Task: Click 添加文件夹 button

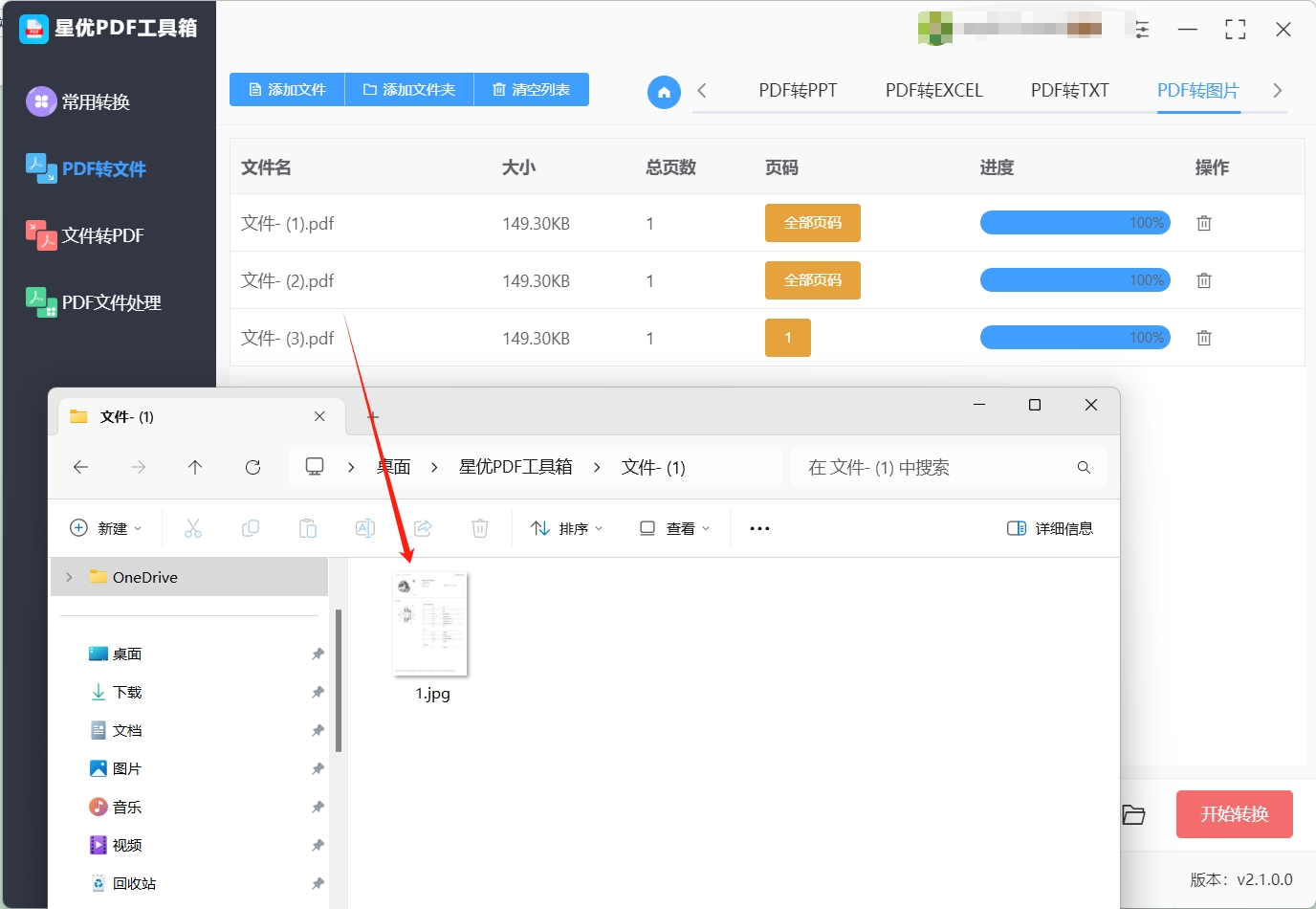Action: tap(409, 90)
